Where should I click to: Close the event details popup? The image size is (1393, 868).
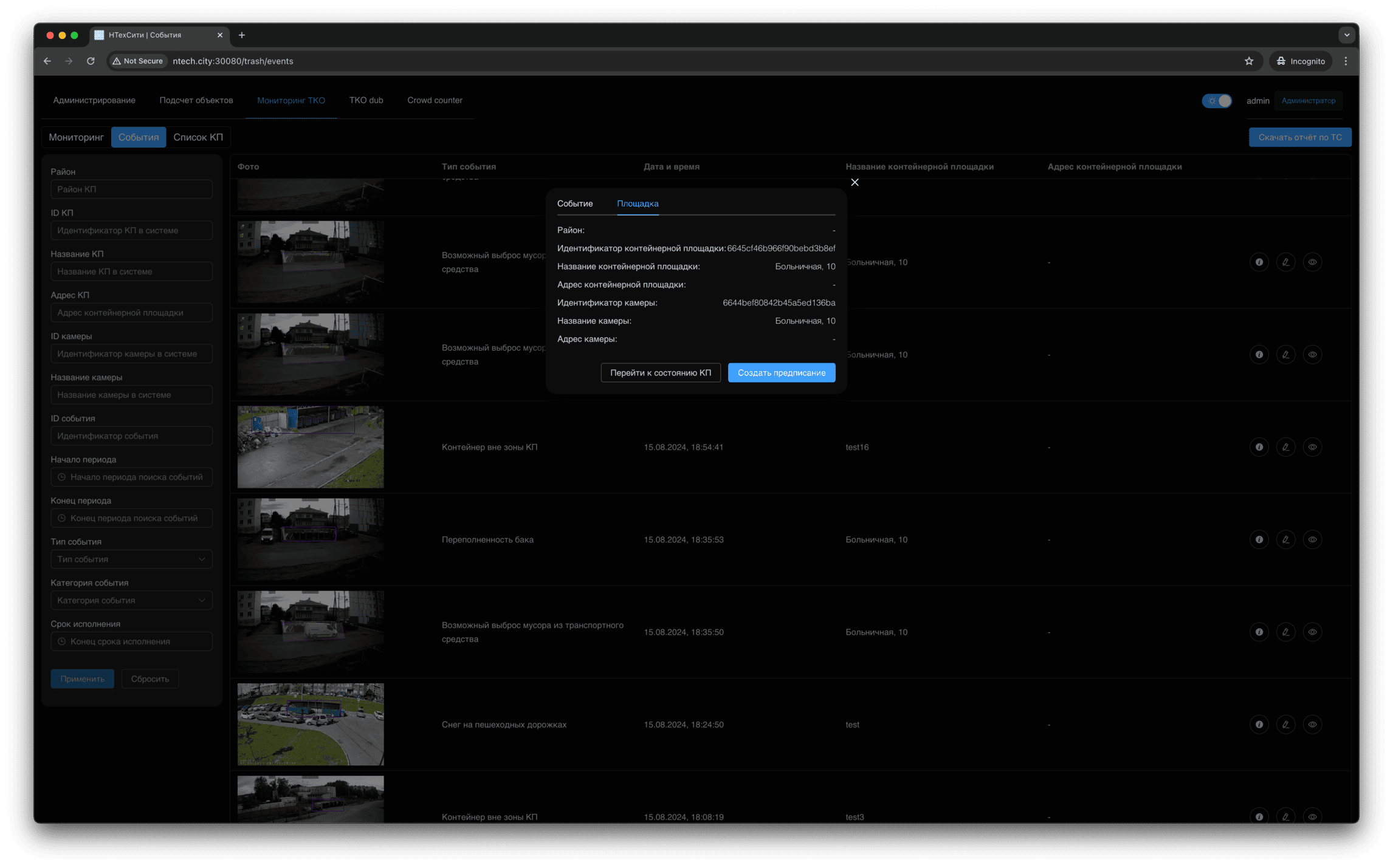(855, 182)
